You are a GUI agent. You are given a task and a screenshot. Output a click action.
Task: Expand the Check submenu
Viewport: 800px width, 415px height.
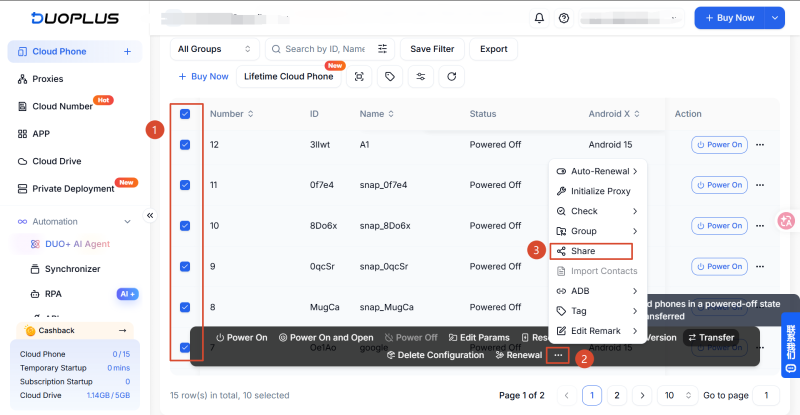[x=597, y=211]
